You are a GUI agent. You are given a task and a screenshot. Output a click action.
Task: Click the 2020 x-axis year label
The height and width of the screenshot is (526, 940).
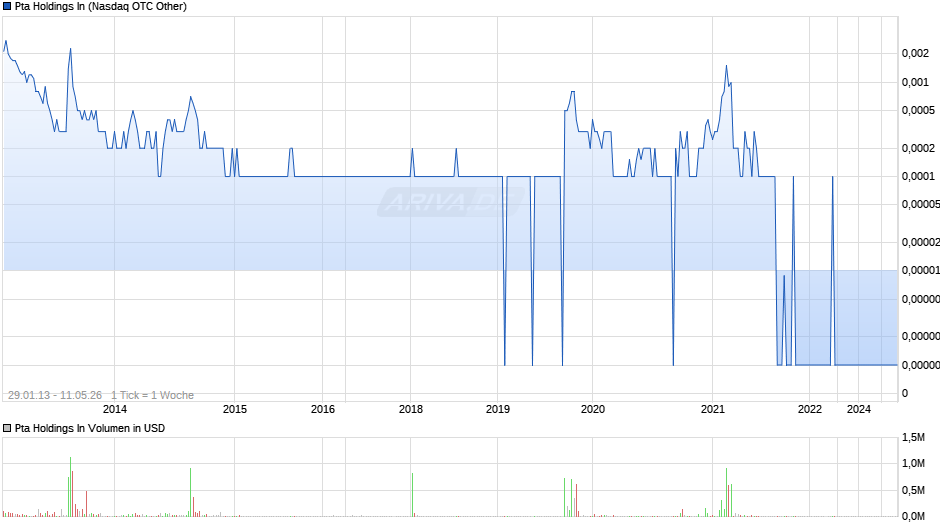coord(593,409)
